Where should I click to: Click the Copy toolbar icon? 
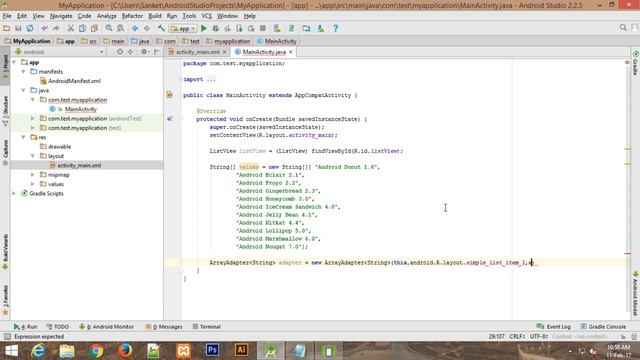click(x=82, y=28)
